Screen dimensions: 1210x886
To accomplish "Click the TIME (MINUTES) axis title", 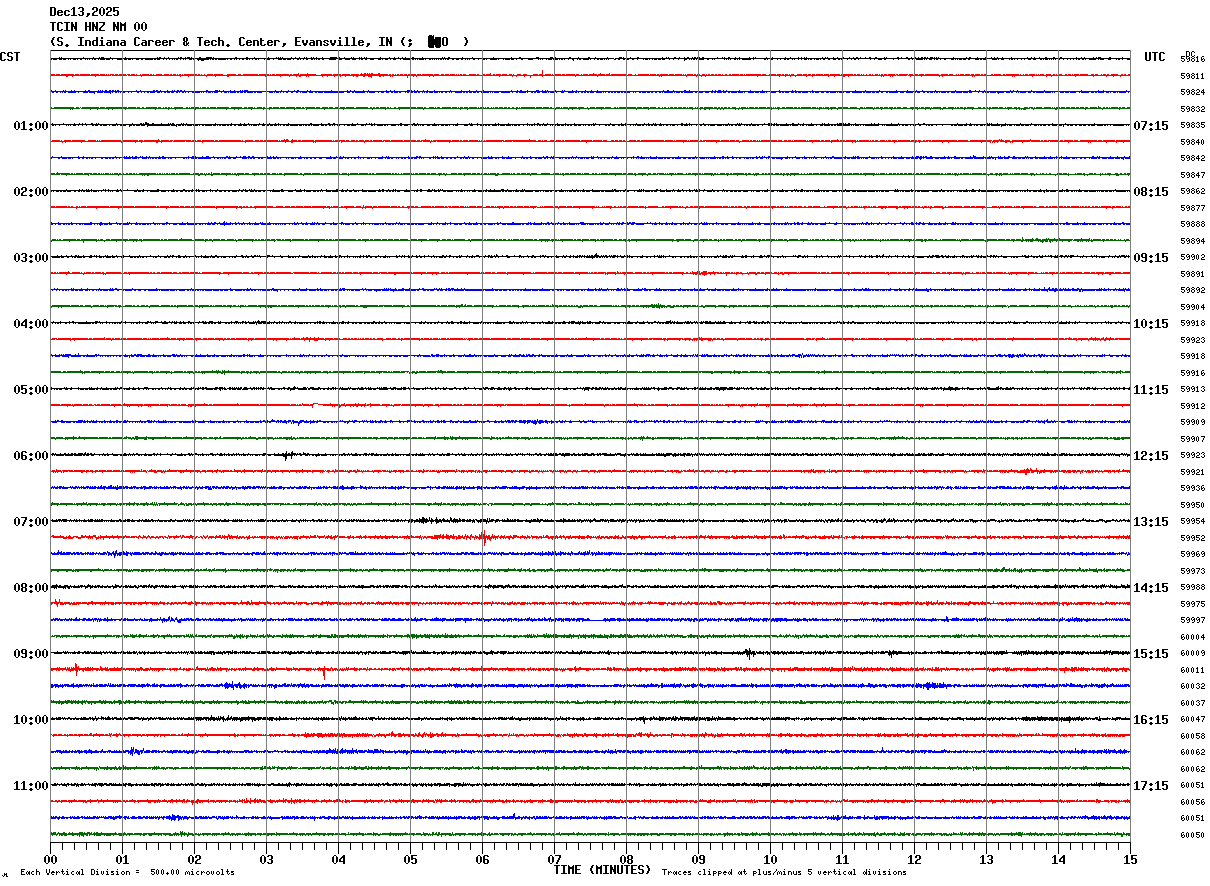I will pyautogui.click(x=602, y=870).
